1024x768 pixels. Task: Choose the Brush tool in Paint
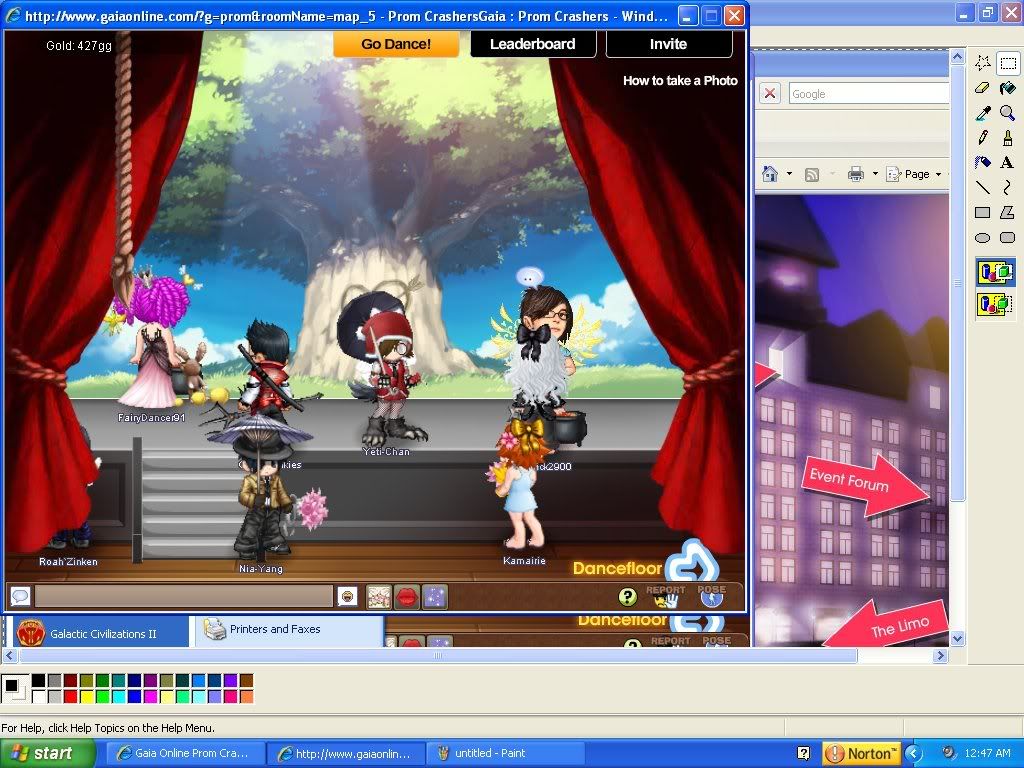[x=1008, y=138]
